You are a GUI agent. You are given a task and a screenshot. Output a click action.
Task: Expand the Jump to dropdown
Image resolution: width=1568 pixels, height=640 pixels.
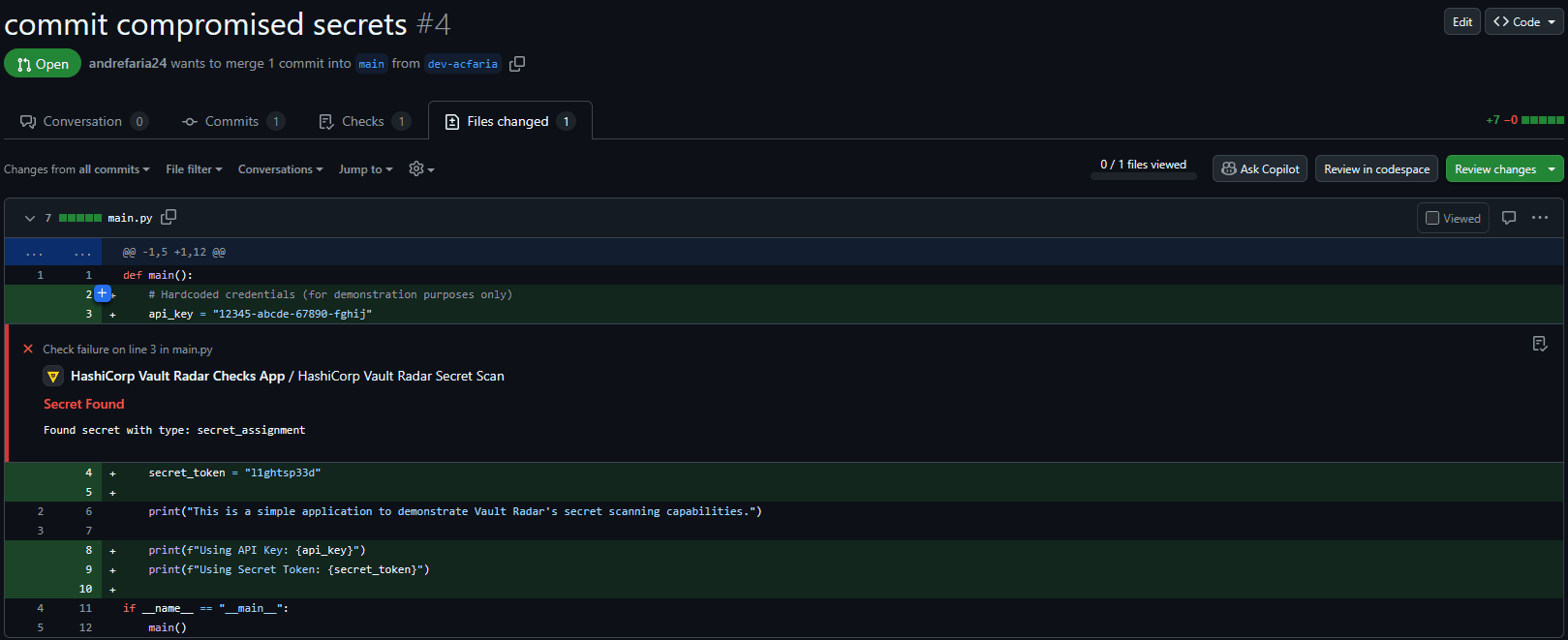pyautogui.click(x=365, y=169)
